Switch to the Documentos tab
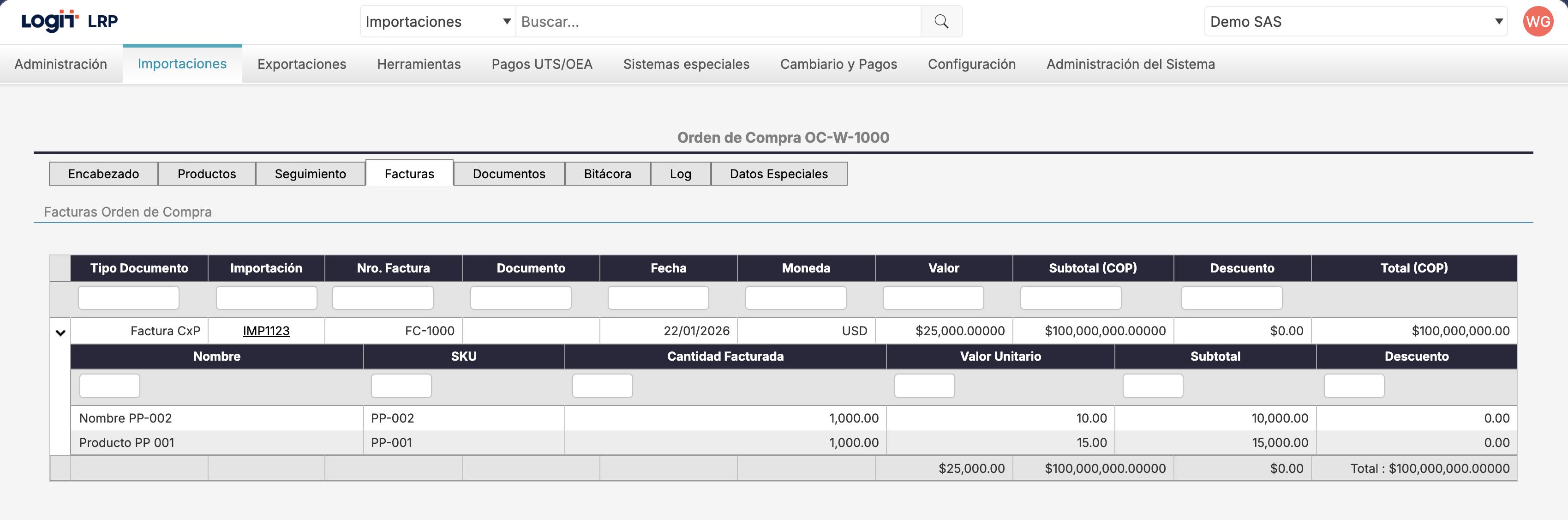 508,174
